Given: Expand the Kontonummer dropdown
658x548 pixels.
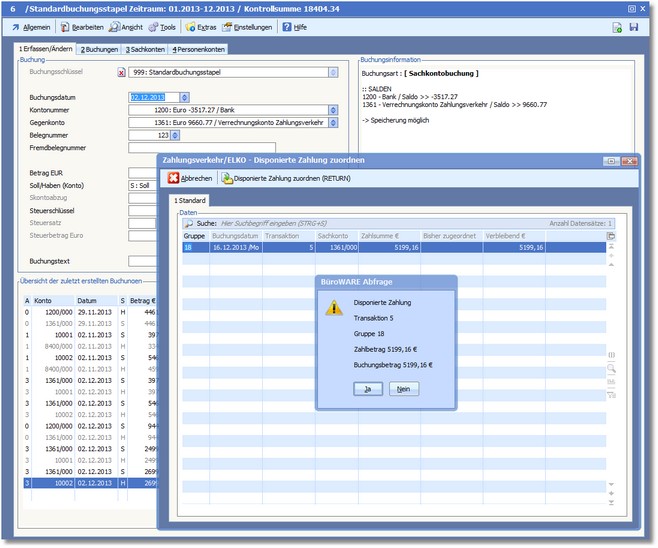Looking at the screenshot, I should point(333,109).
